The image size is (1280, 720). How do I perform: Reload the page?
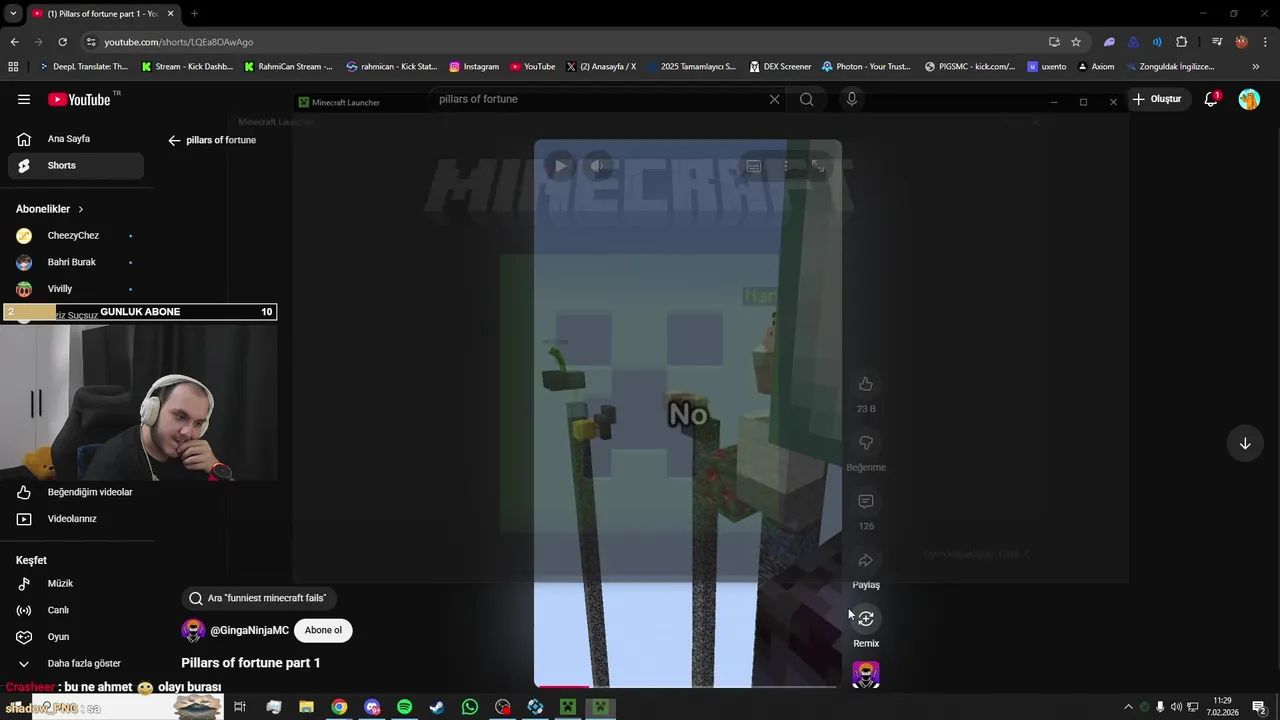point(62,42)
